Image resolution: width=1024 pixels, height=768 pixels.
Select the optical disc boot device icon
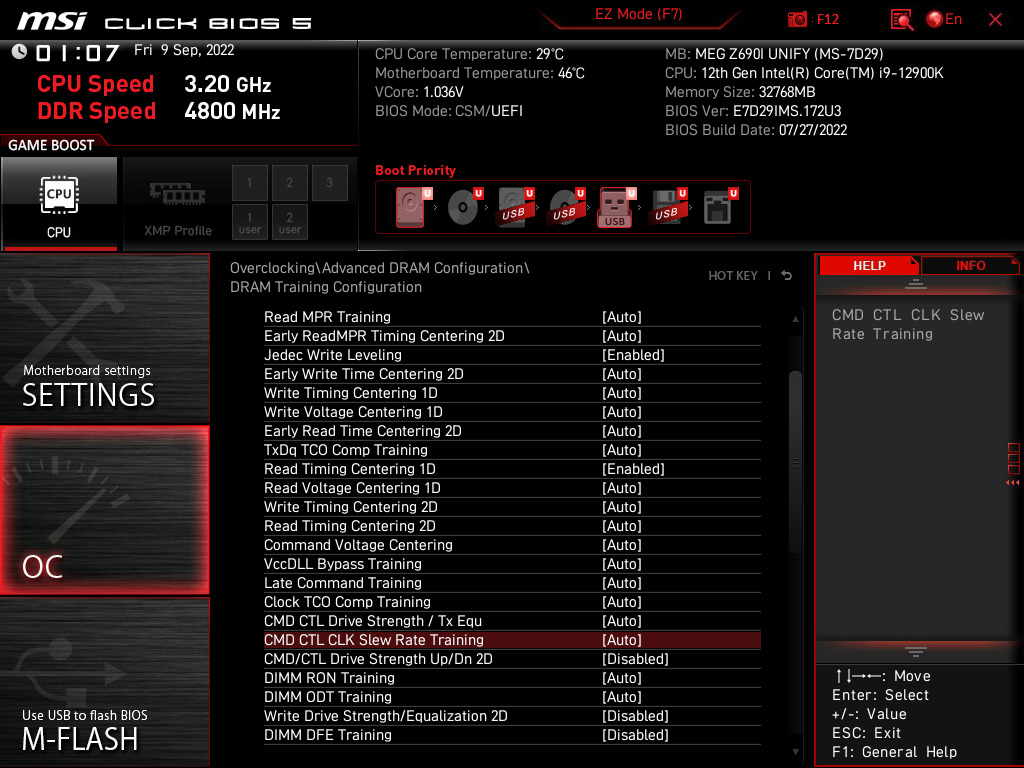(464, 207)
